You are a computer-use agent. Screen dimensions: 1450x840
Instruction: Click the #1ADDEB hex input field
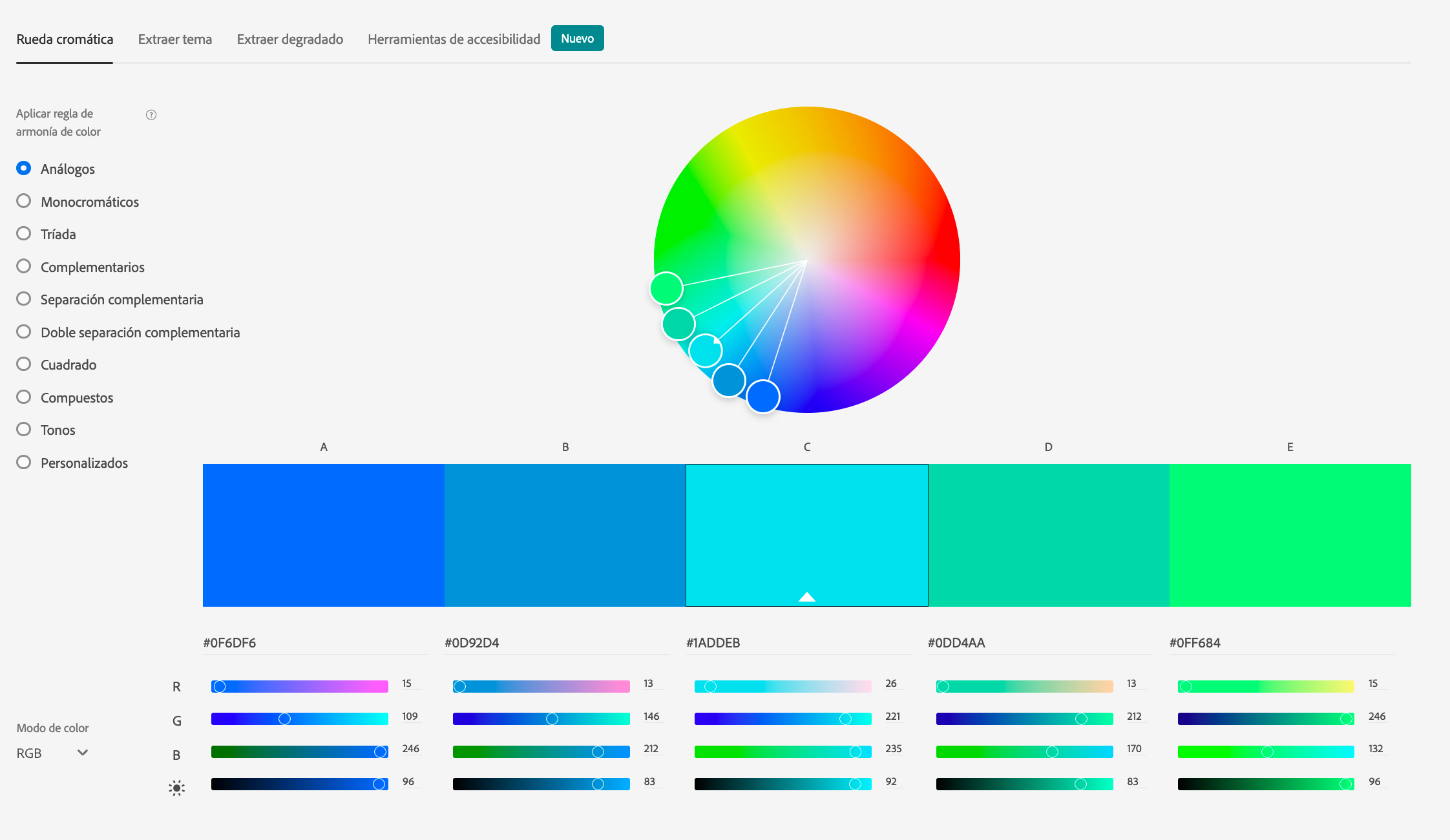[x=799, y=643]
